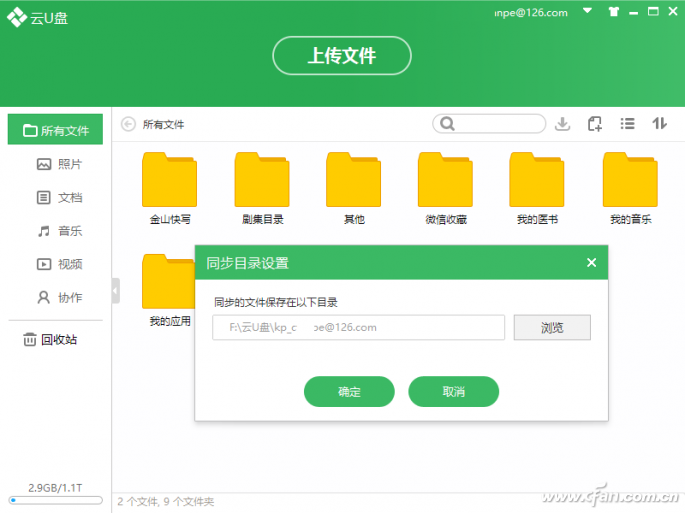
Task: Collapse the sidebar with the arrow handle
Action: coord(116,291)
